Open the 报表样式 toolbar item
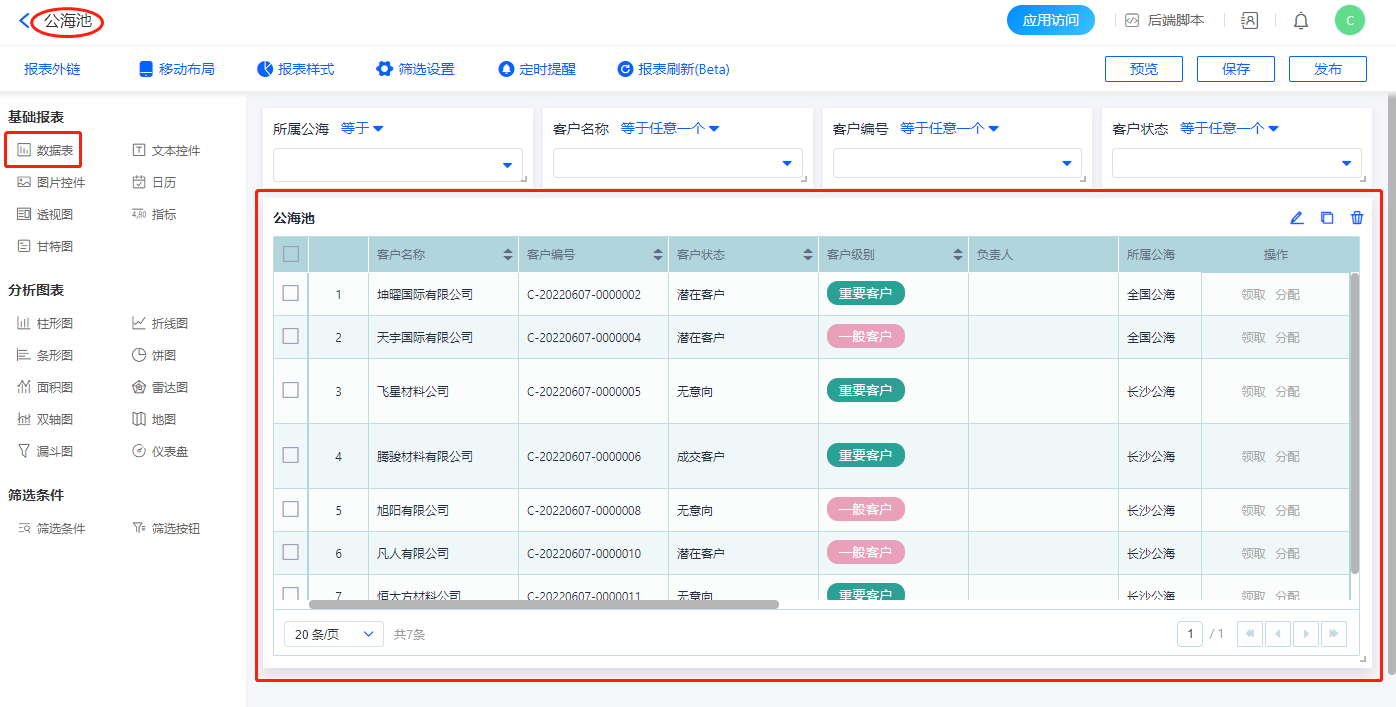The height and width of the screenshot is (707, 1396). click(x=295, y=69)
